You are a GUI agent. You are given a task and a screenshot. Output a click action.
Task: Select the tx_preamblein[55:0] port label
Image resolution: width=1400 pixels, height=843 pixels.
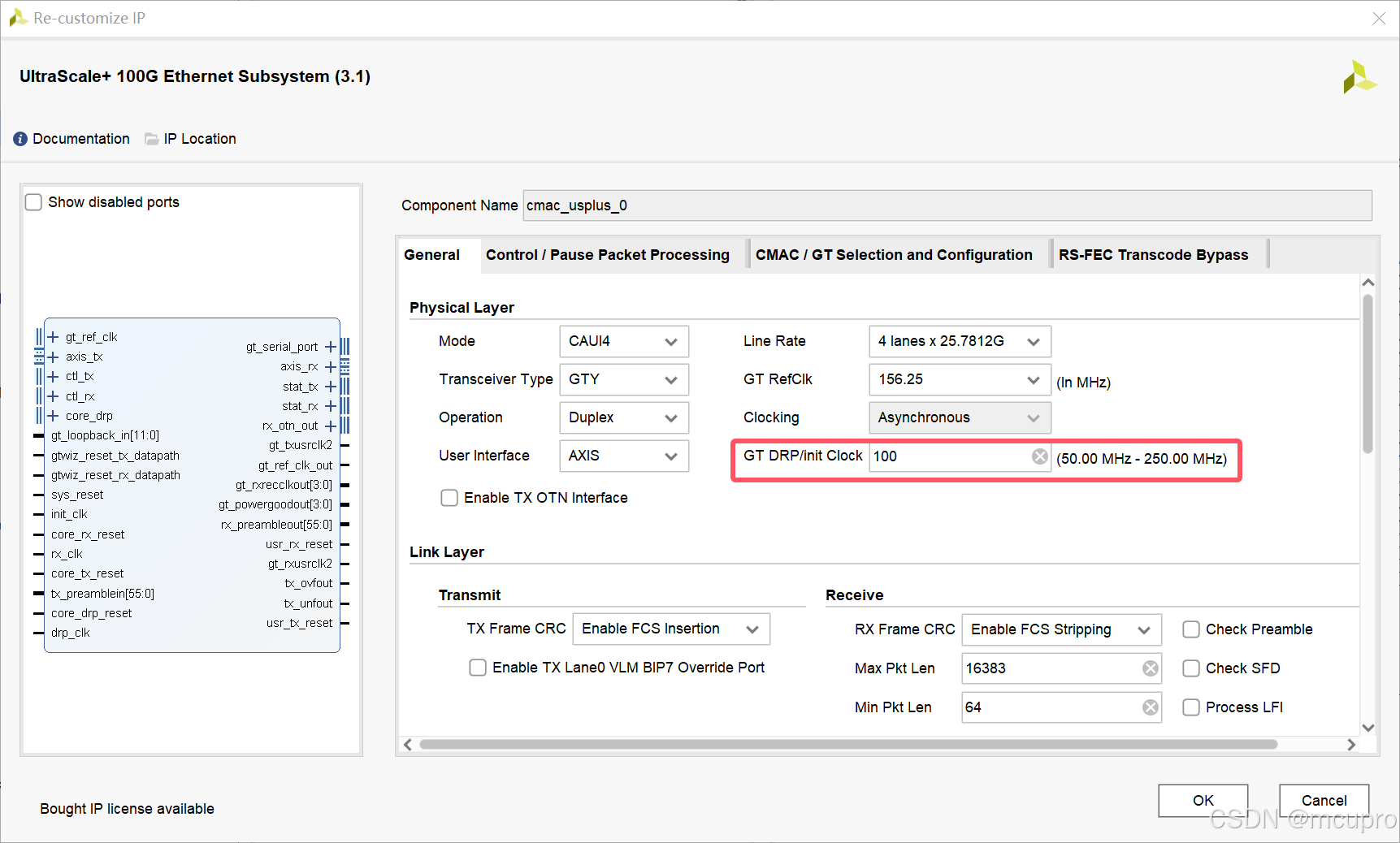coord(102,594)
